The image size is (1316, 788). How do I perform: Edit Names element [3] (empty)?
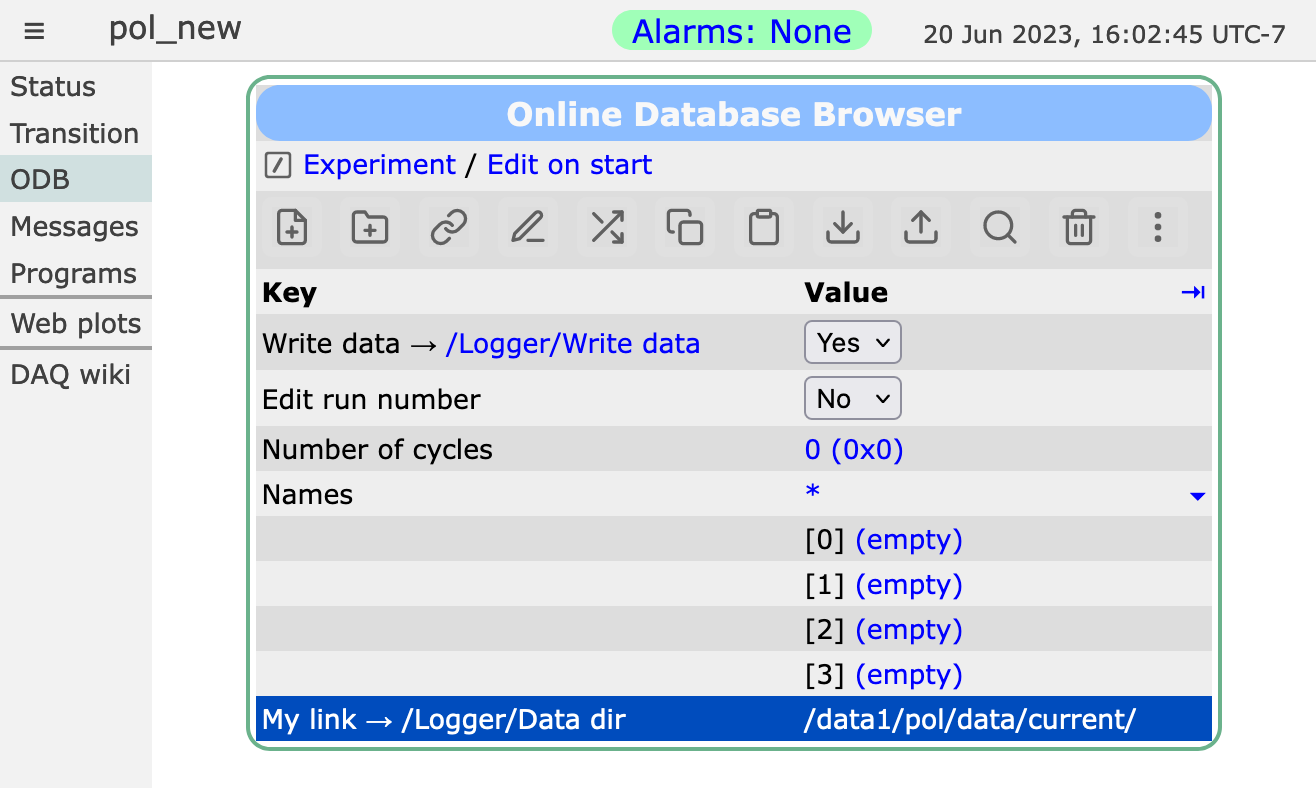[909, 675]
